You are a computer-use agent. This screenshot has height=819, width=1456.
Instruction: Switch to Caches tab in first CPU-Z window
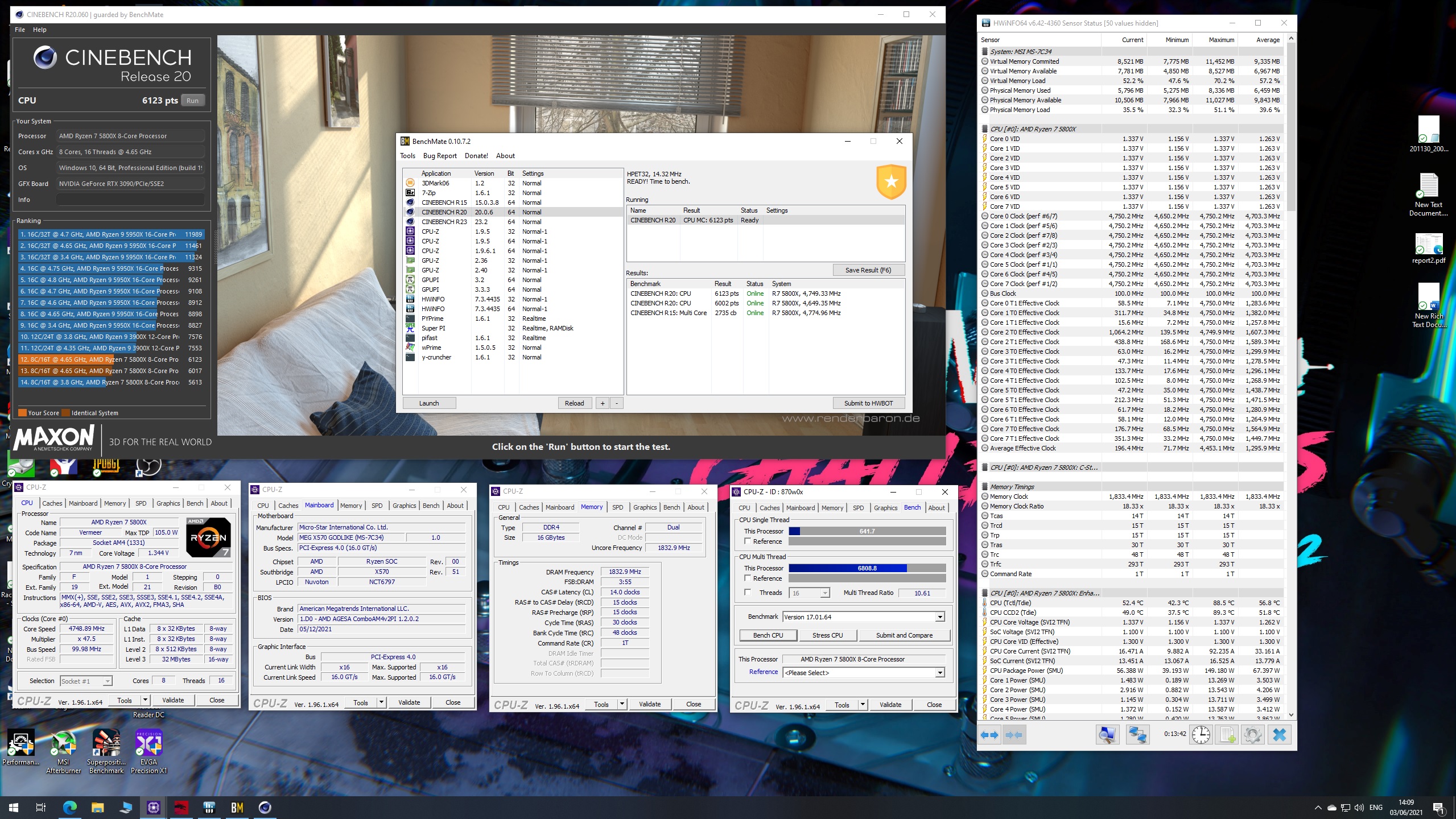click(52, 503)
